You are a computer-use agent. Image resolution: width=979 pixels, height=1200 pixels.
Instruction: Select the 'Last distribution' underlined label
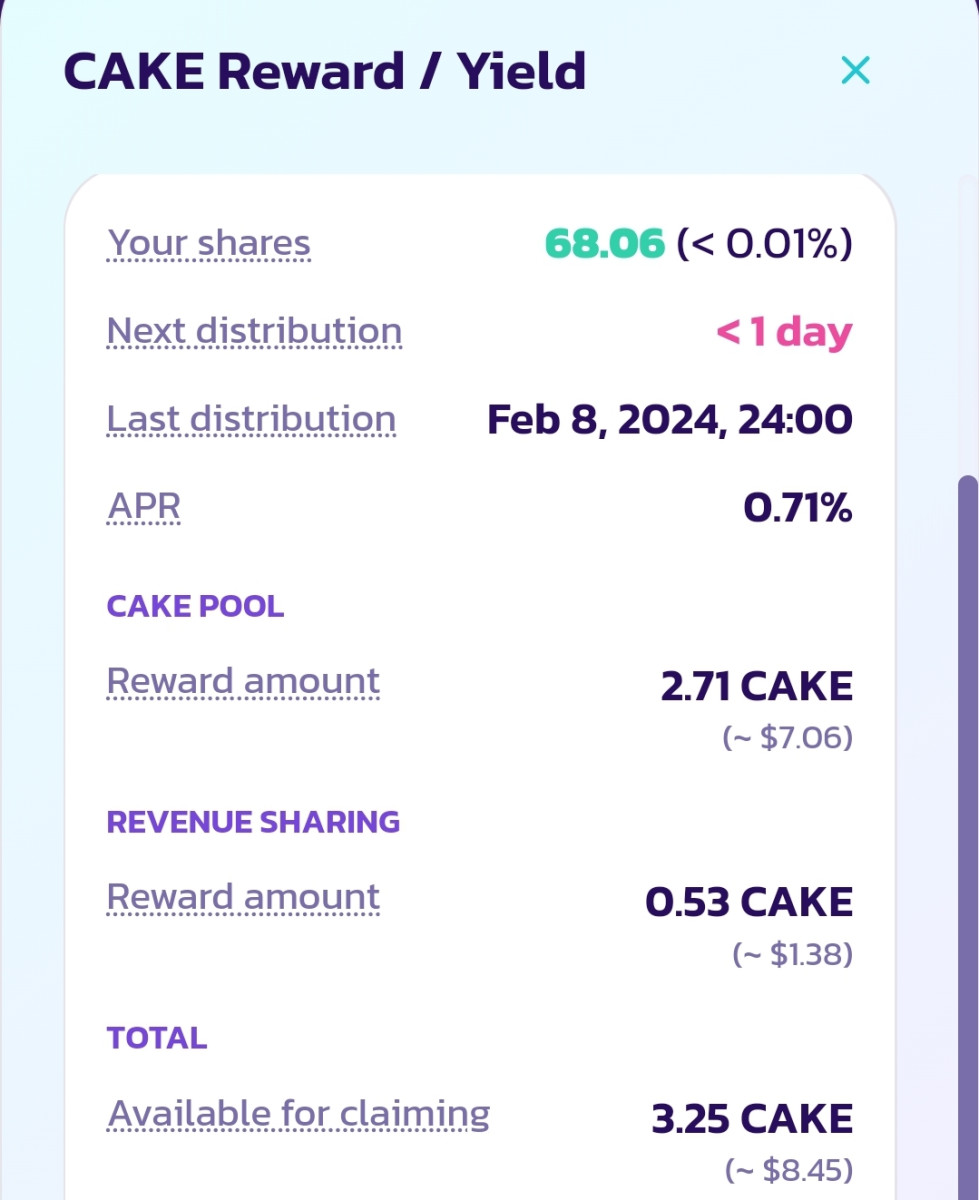coord(251,419)
